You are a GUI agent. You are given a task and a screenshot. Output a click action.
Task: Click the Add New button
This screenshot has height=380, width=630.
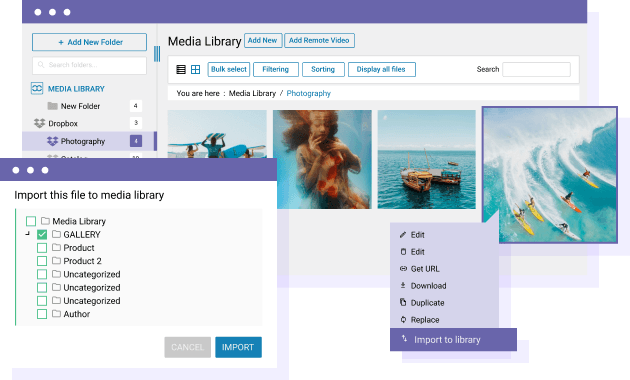pyautogui.click(x=263, y=40)
